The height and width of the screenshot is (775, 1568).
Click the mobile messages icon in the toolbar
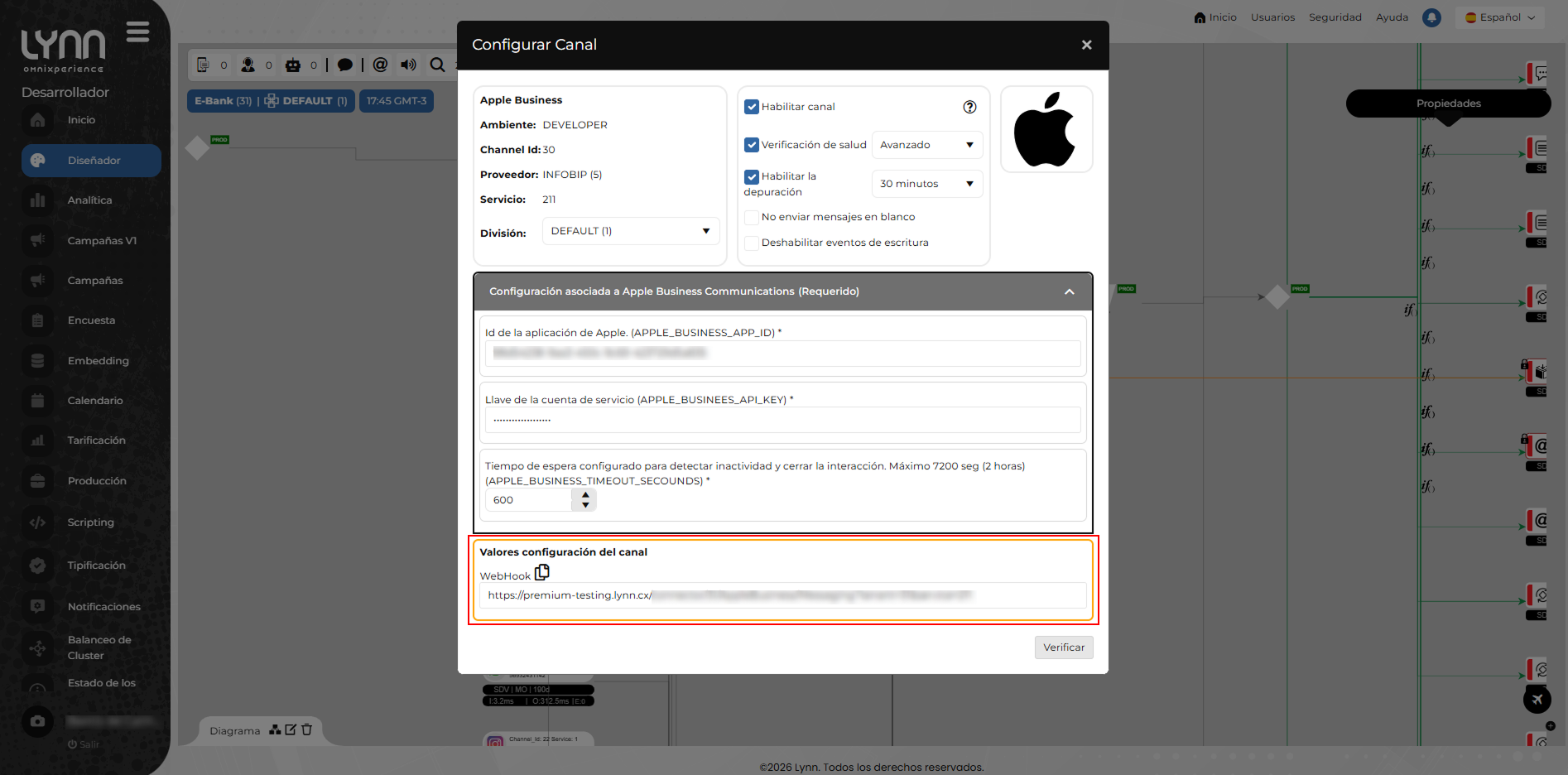click(203, 65)
